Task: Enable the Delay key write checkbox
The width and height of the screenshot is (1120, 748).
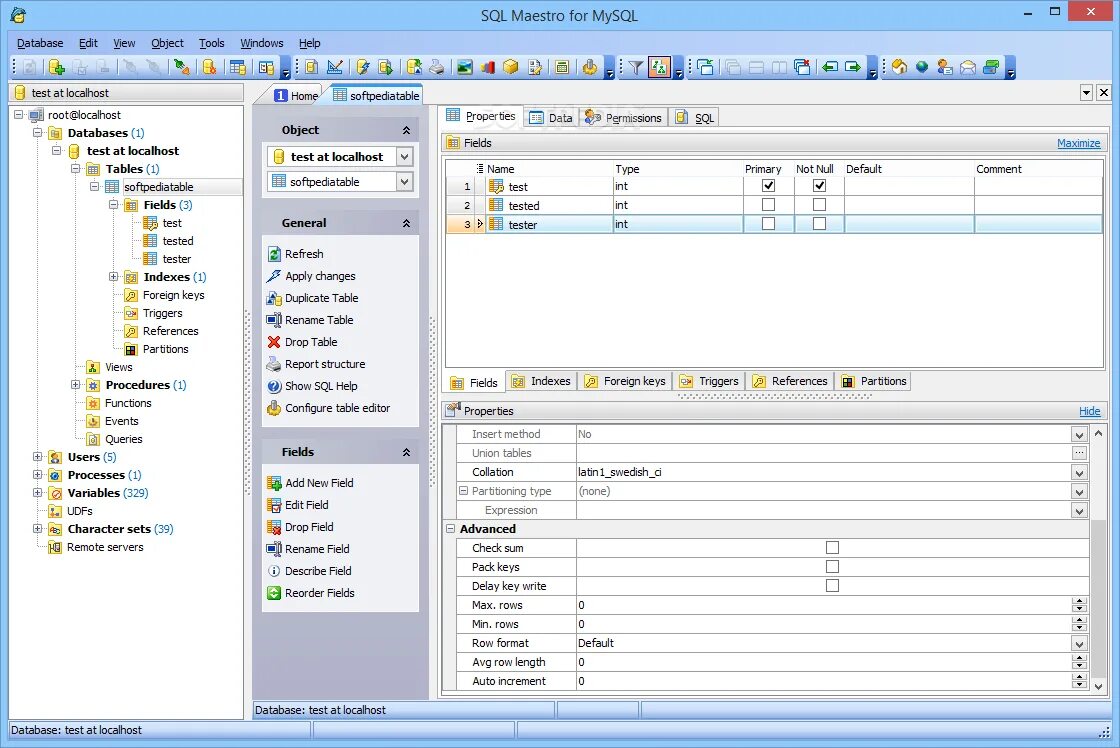Action: click(832, 586)
